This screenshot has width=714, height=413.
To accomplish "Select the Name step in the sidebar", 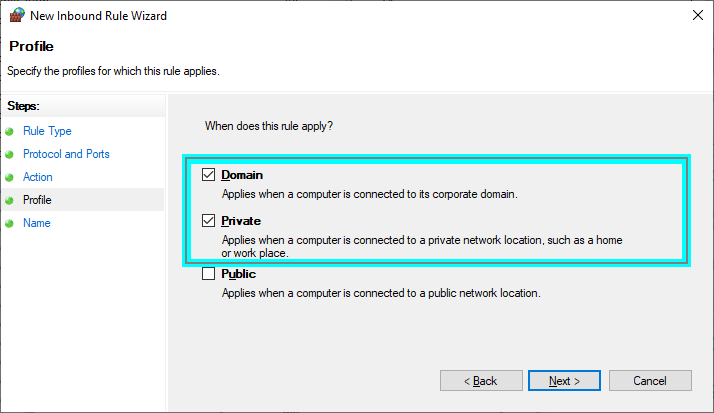I will [x=36, y=223].
